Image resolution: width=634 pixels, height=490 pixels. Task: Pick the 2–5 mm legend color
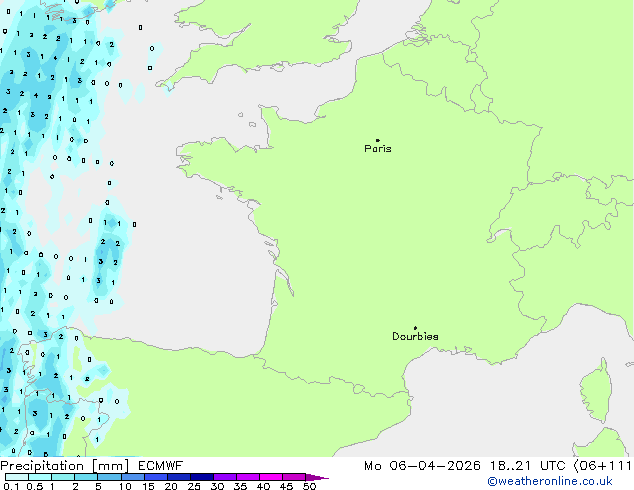pos(86,477)
